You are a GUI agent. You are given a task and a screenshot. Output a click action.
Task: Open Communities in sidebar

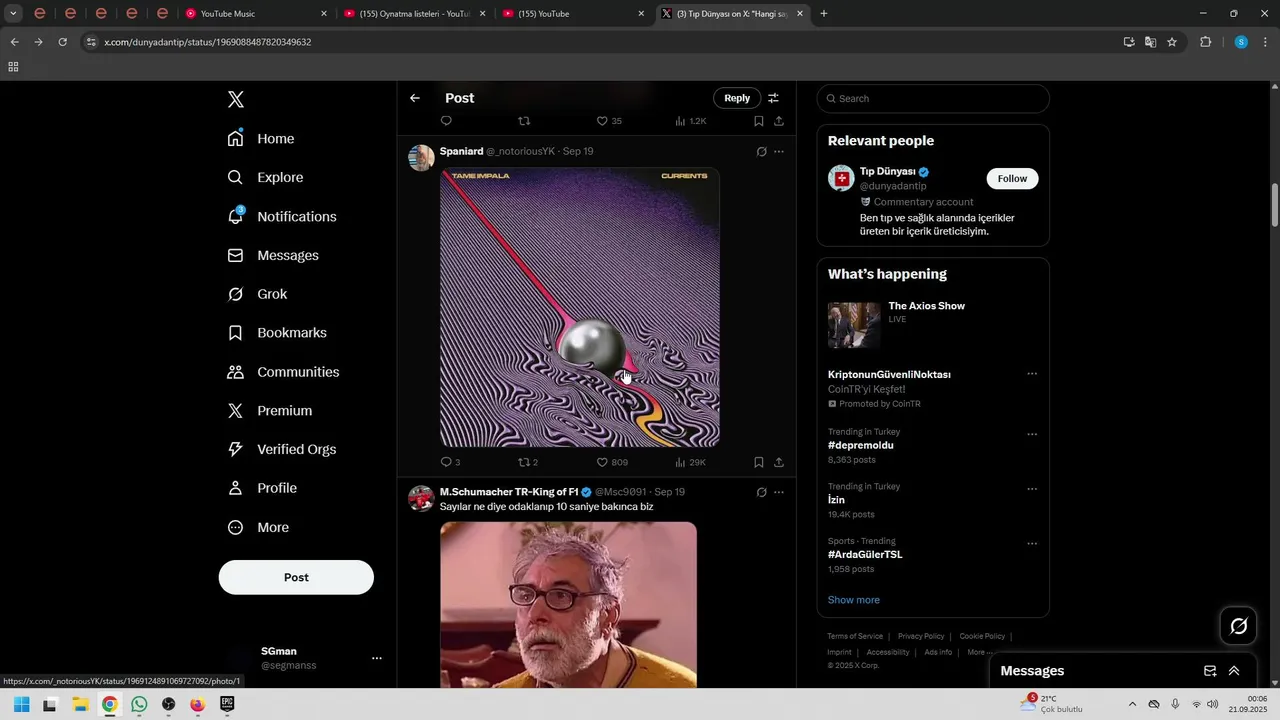tap(283, 372)
